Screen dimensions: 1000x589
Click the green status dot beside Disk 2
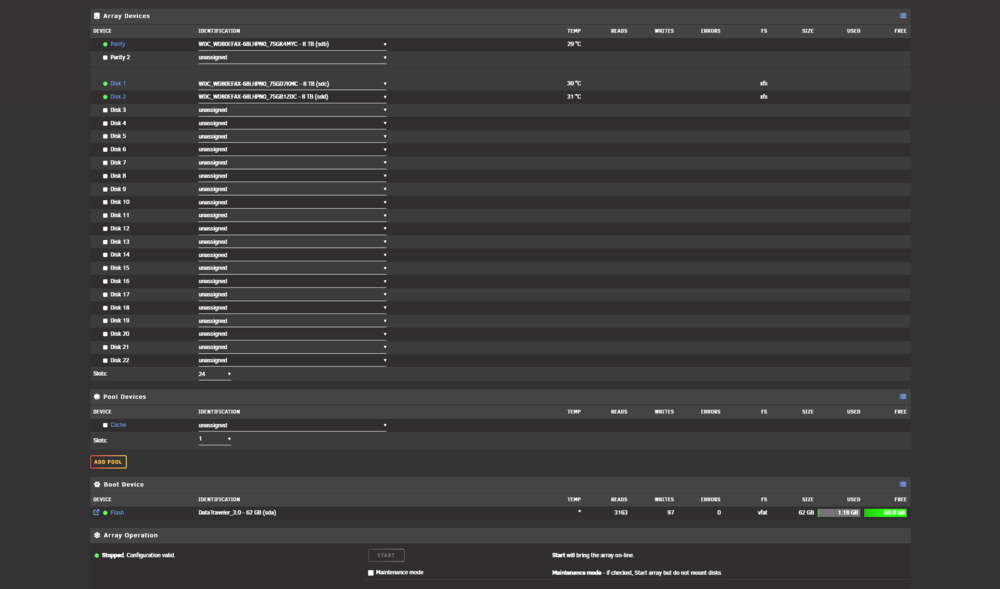(105, 97)
